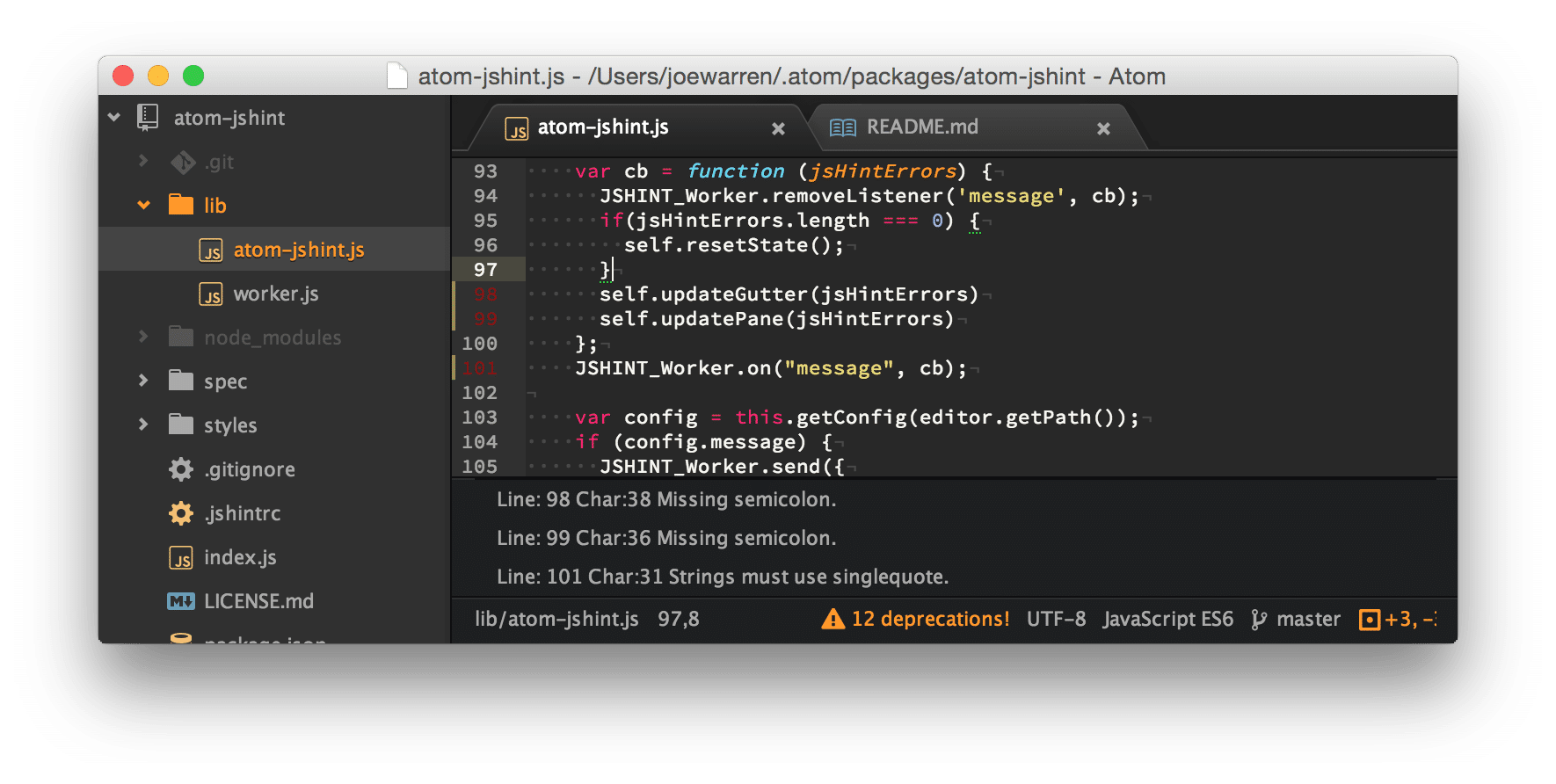Close the atom-jshint.js tab
Image resolution: width=1556 pixels, height=784 pixels.
click(778, 128)
